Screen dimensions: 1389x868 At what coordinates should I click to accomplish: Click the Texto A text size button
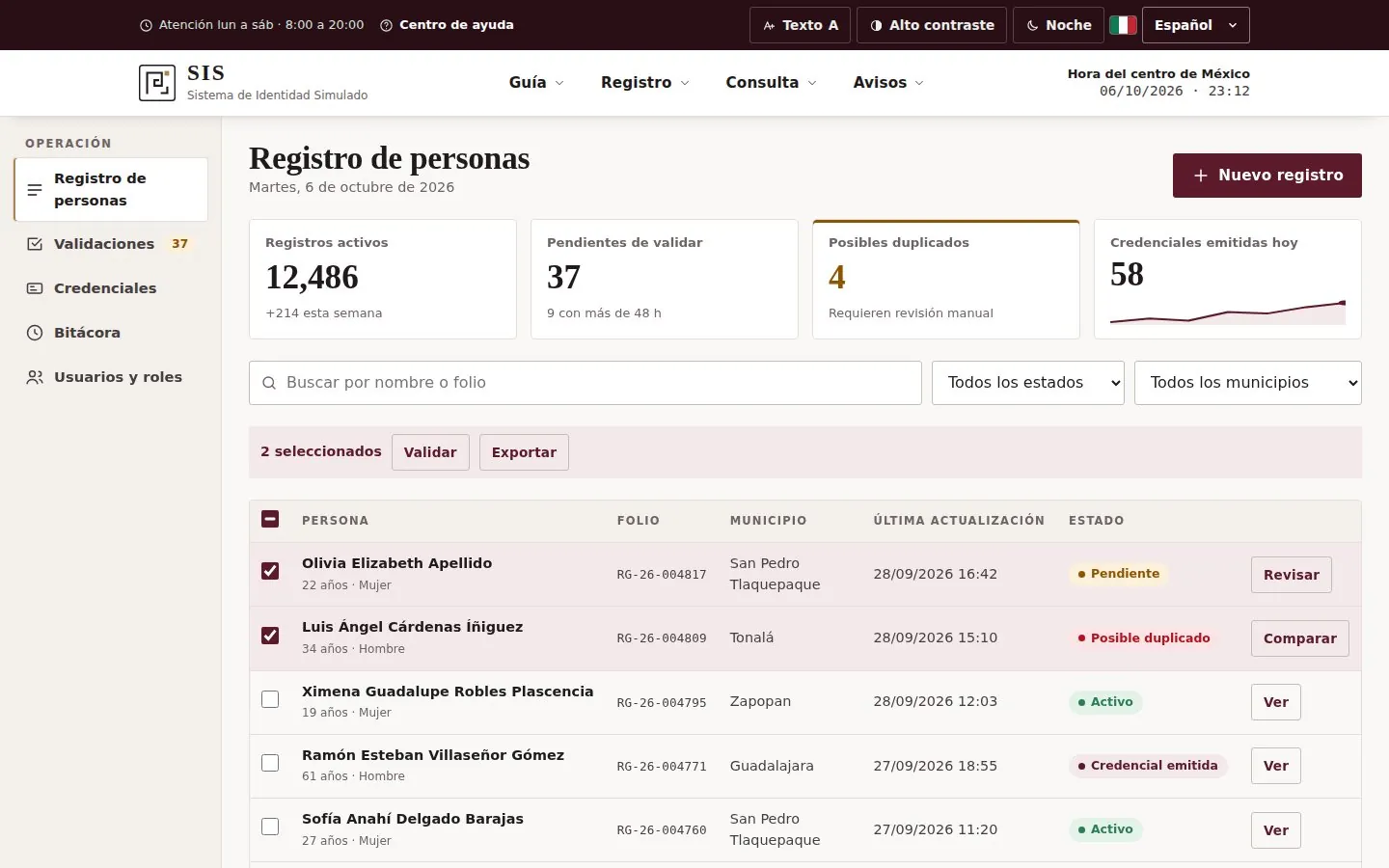pos(800,25)
